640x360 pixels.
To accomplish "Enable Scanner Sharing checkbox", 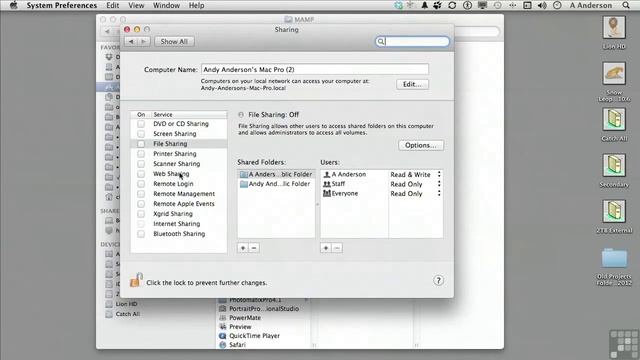I will tap(141, 164).
